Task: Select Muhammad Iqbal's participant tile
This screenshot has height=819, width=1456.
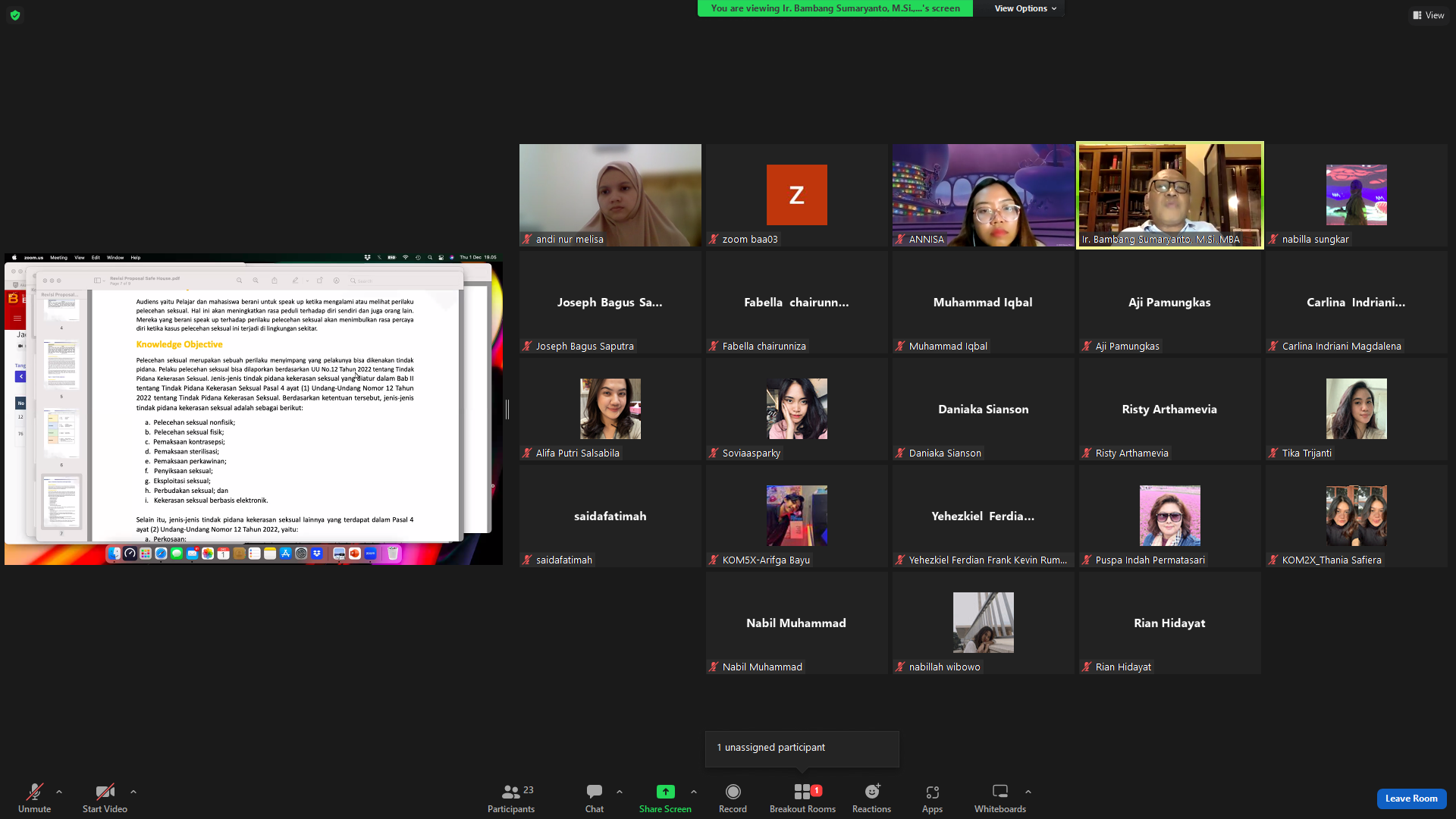Action: pyautogui.click(x=984, y=302)
